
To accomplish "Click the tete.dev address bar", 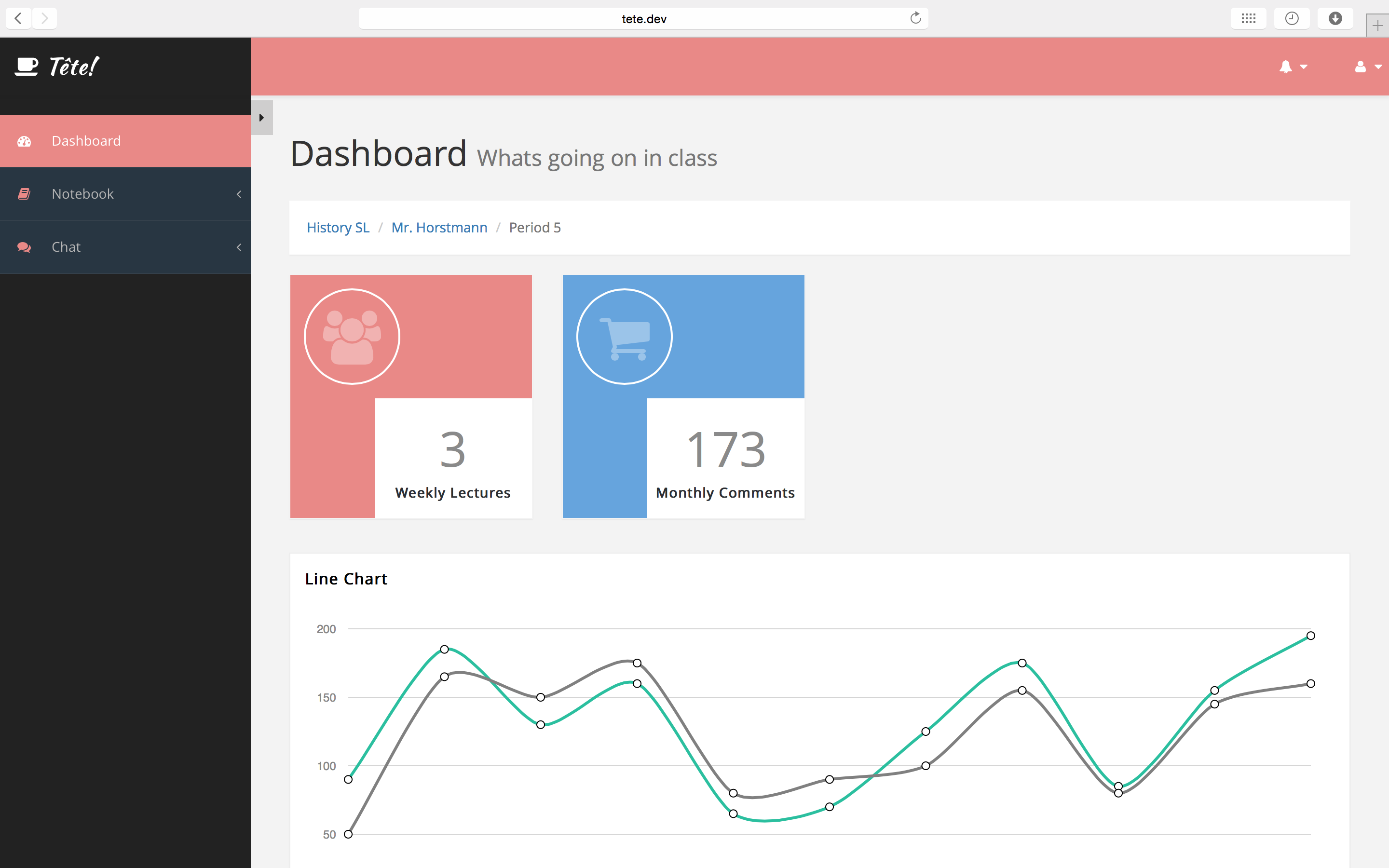I will 643,18.
